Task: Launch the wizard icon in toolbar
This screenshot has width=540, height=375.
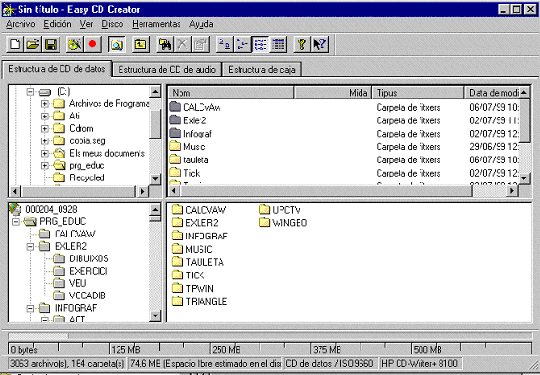Action: point(75,44)
